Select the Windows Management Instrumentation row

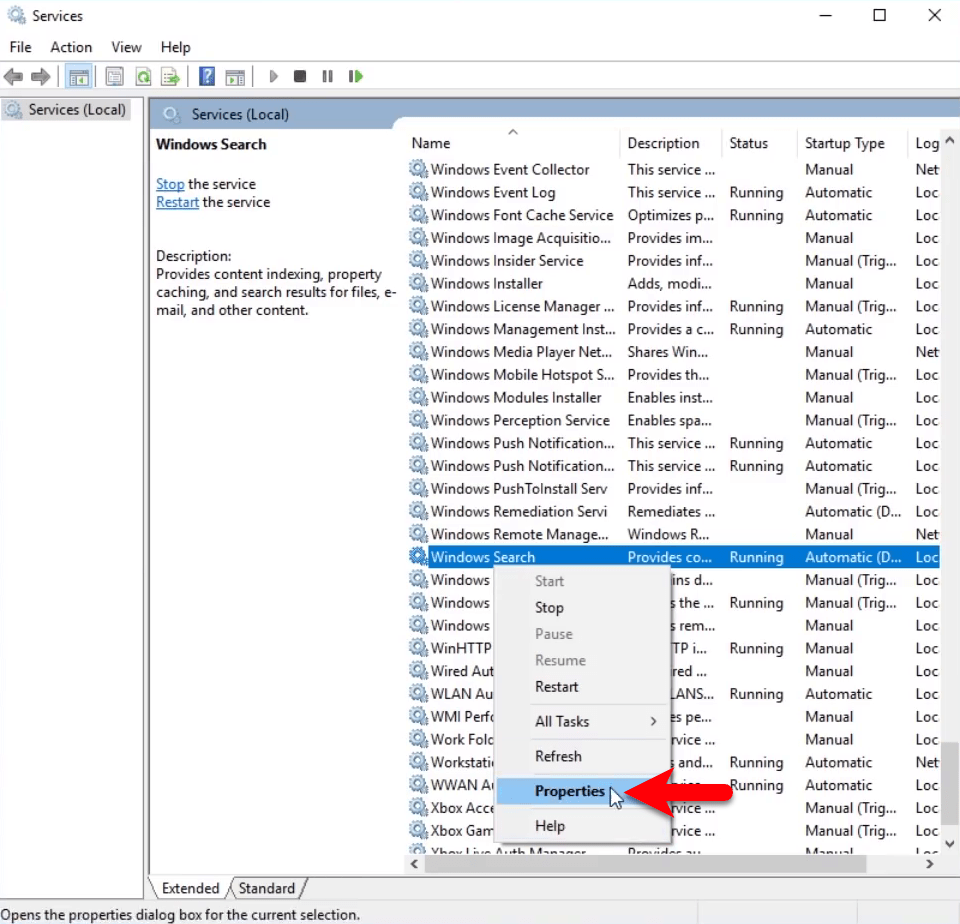(x=673, y=328)
